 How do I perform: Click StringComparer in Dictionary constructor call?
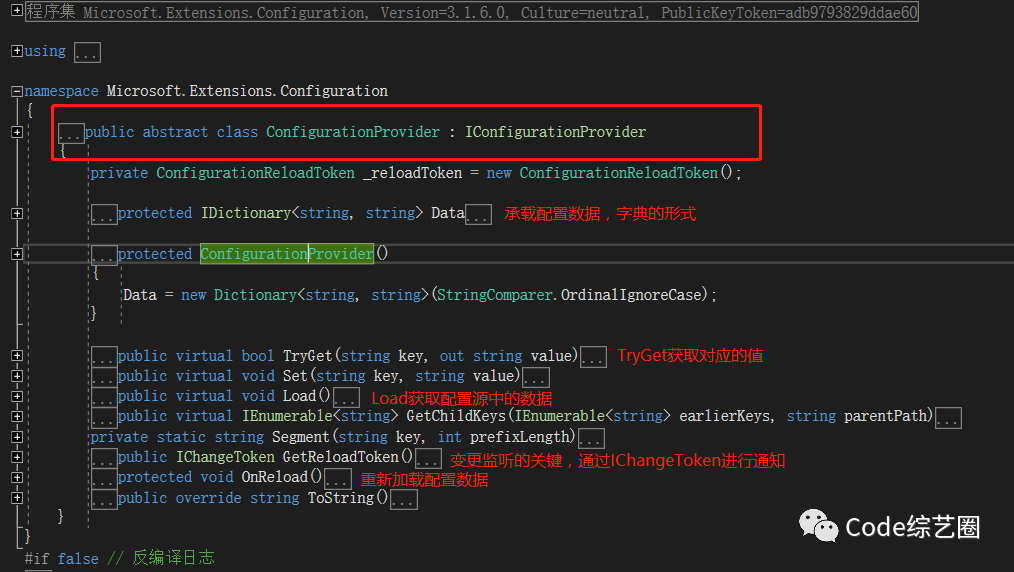494,295
